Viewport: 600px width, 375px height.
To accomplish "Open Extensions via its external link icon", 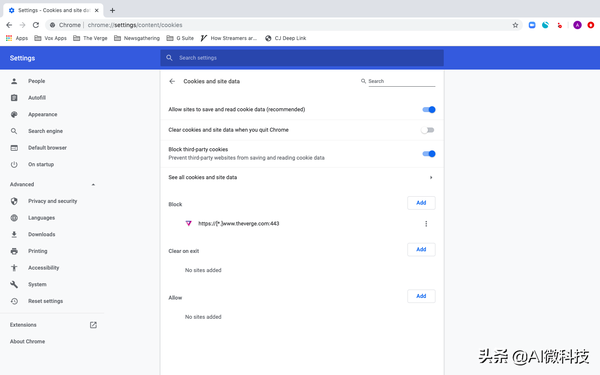I will tap(93, 325).
